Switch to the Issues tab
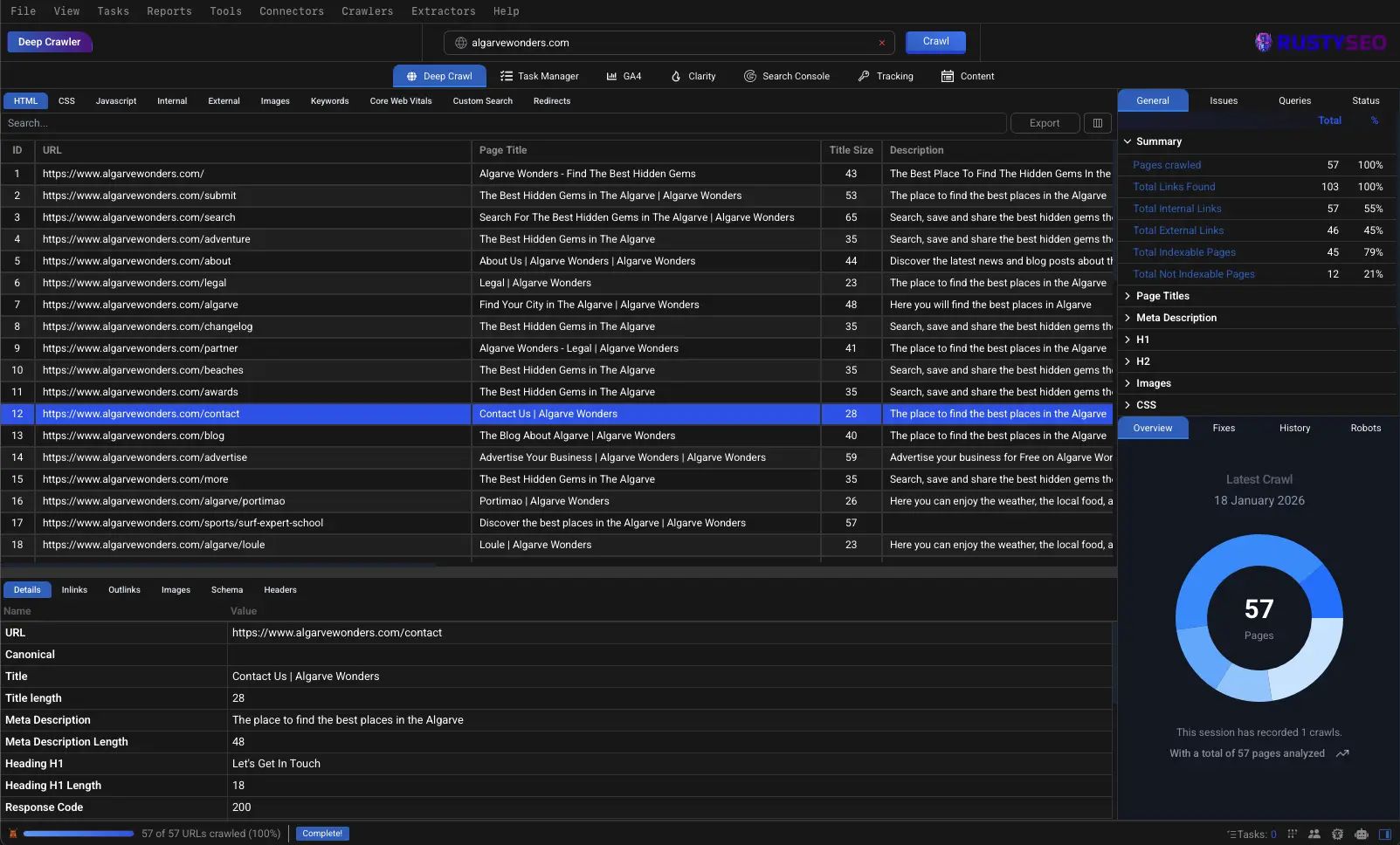 tap(1223, 100)
